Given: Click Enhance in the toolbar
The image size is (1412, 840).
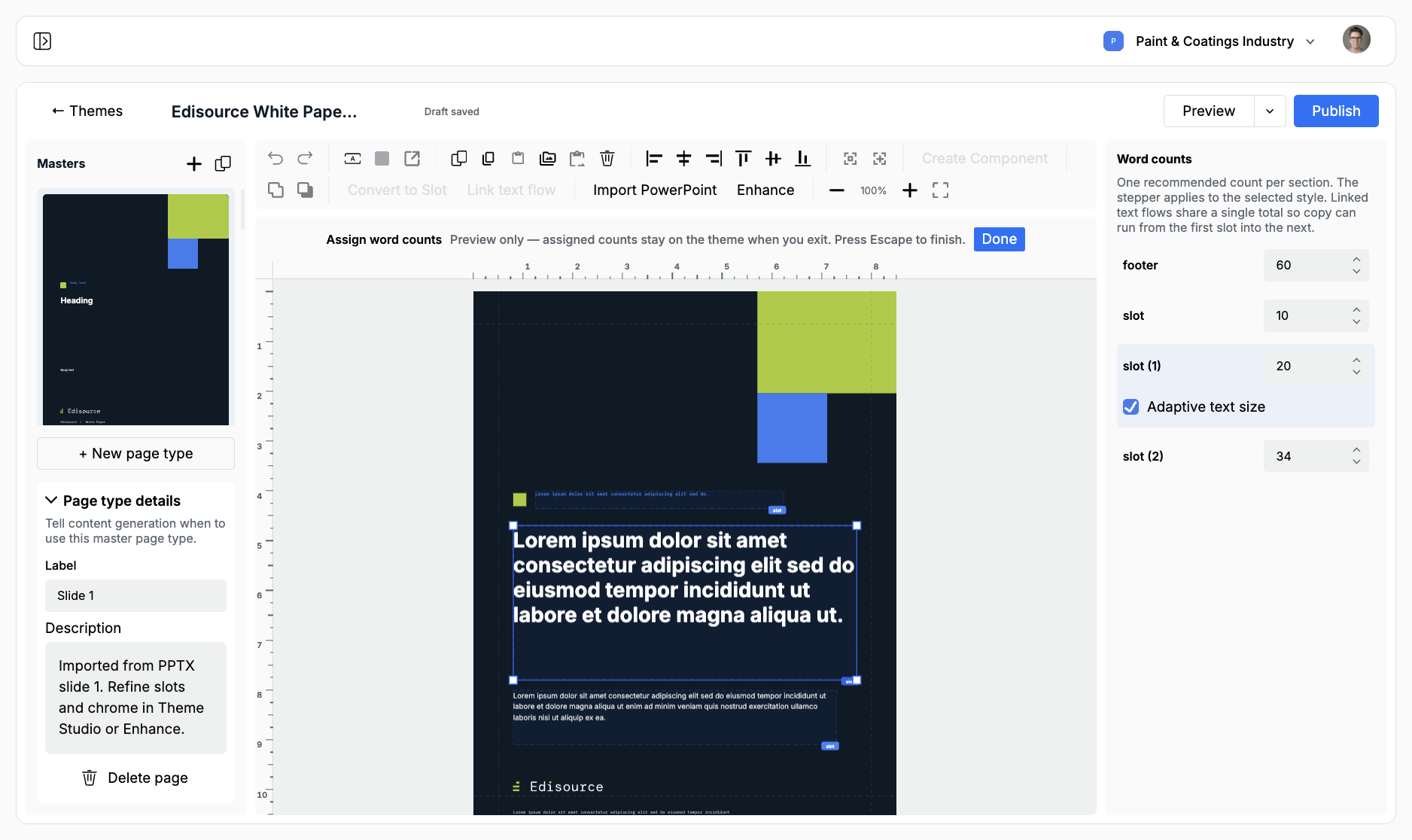Looking at the screenshot, I should click(x=765, y=190).
